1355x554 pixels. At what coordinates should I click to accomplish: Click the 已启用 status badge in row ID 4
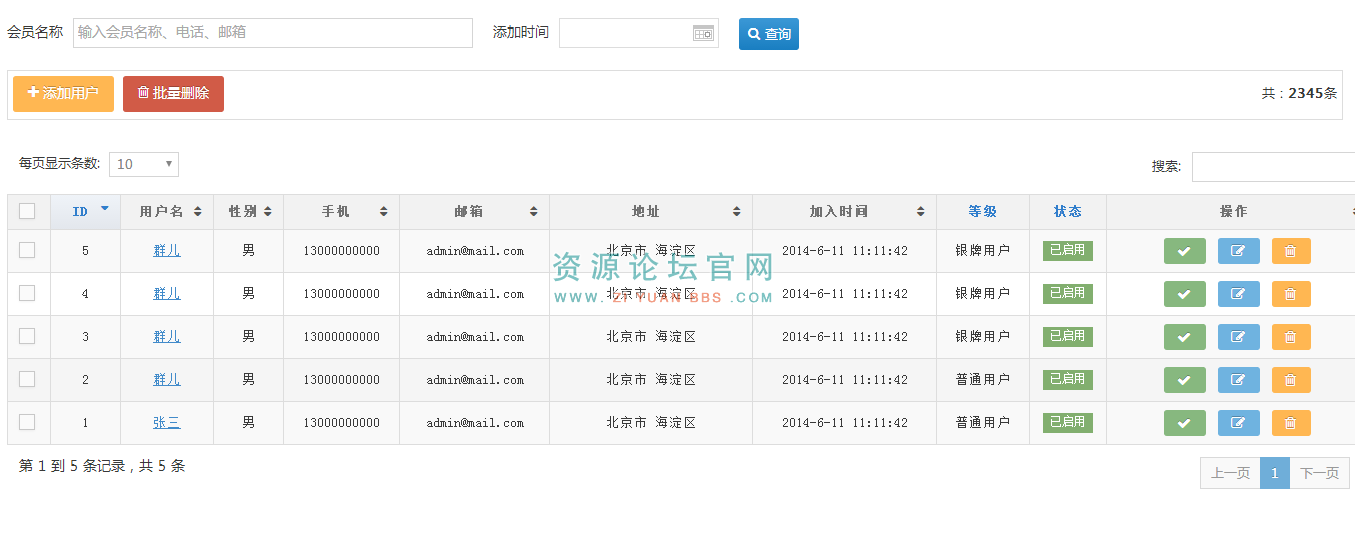pos(1068,293)
